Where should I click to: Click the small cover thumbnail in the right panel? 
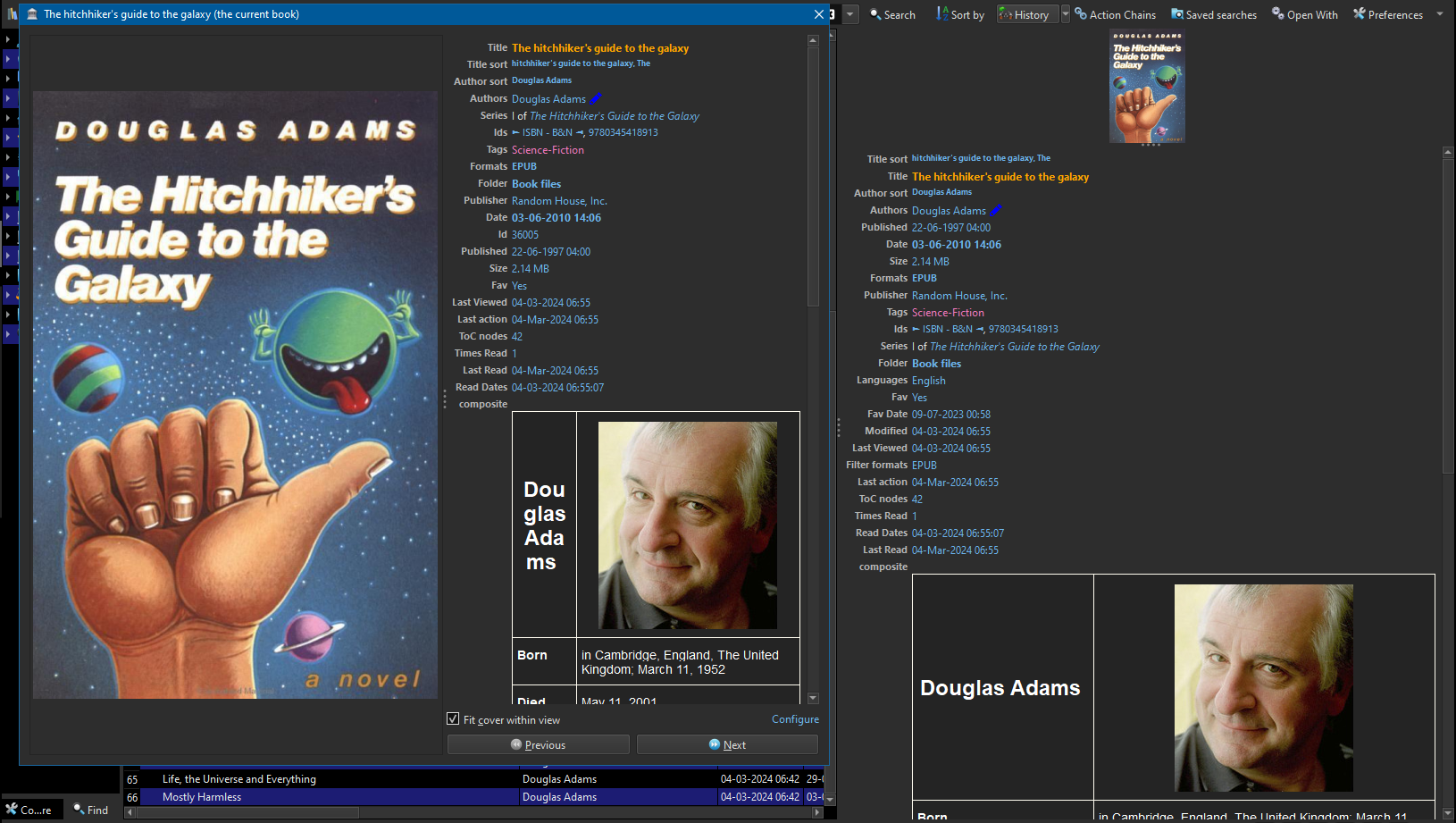click(1147, 86)
